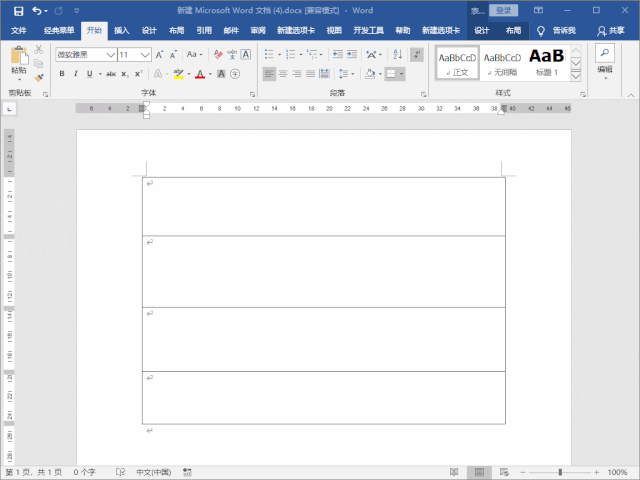Toggle italic formatting
The image size is (640, 480).
[x=76, y=74]
